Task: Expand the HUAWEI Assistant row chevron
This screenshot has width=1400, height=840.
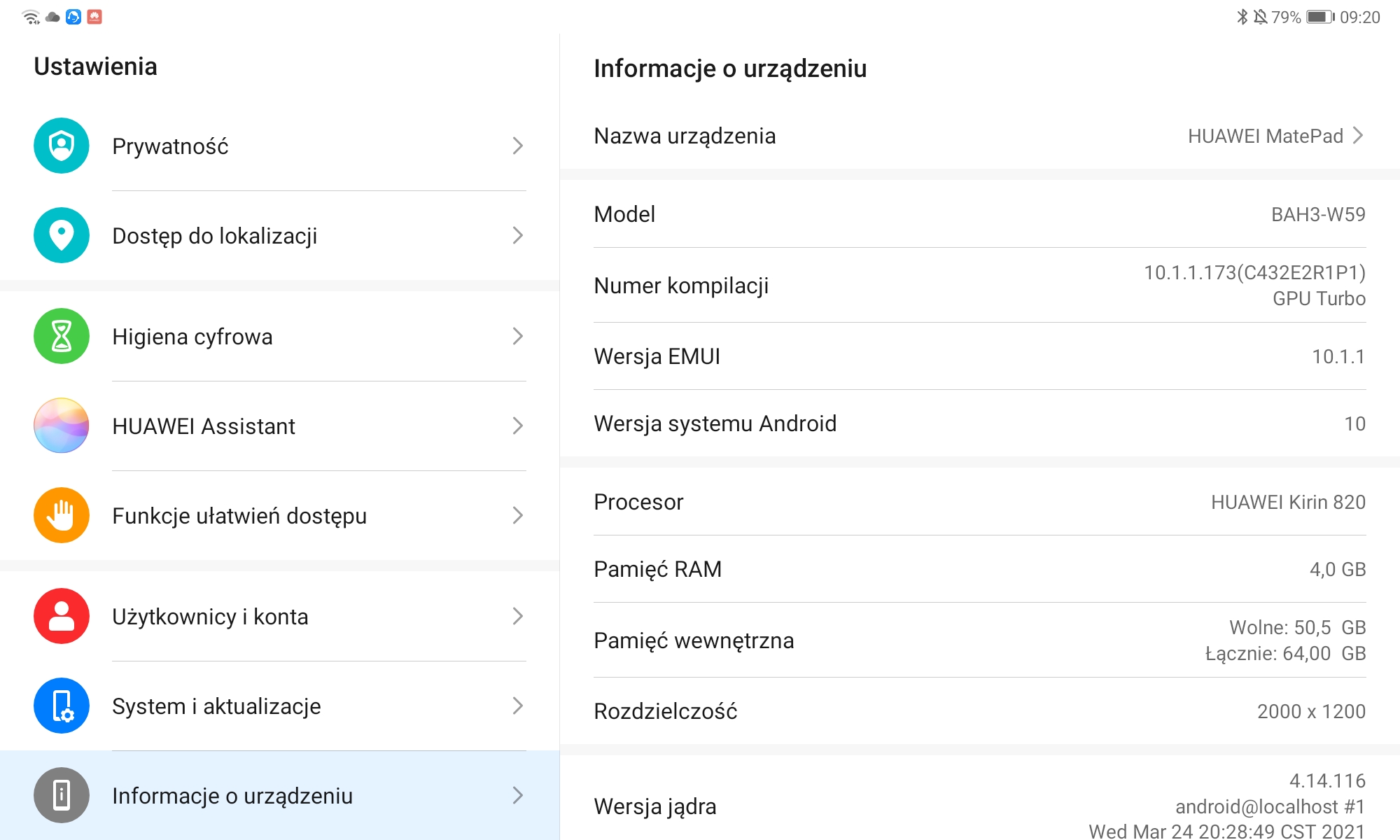Action: [517, 426]
